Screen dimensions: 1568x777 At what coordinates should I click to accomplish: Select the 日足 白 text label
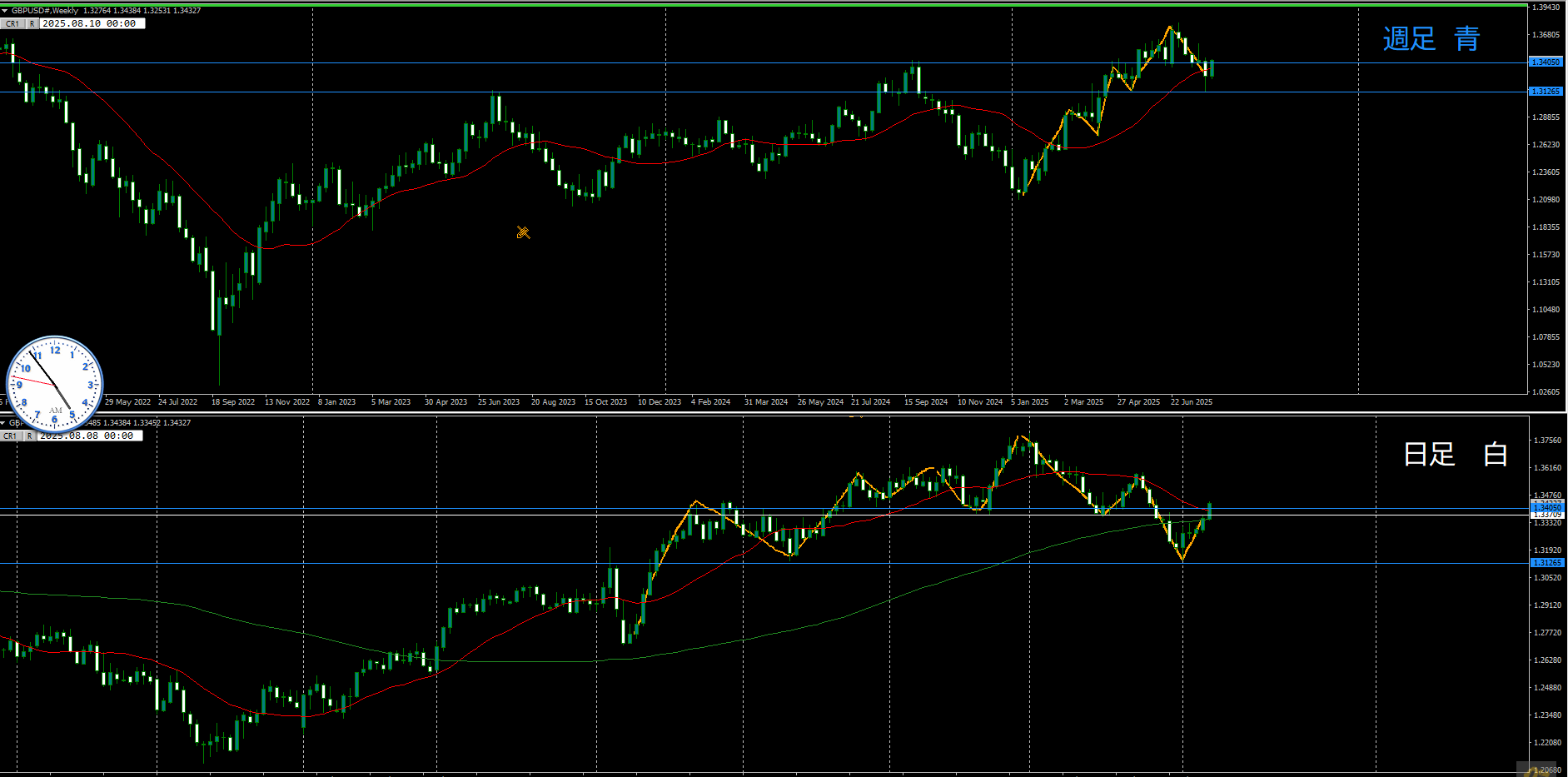(x=1456, y=454)
